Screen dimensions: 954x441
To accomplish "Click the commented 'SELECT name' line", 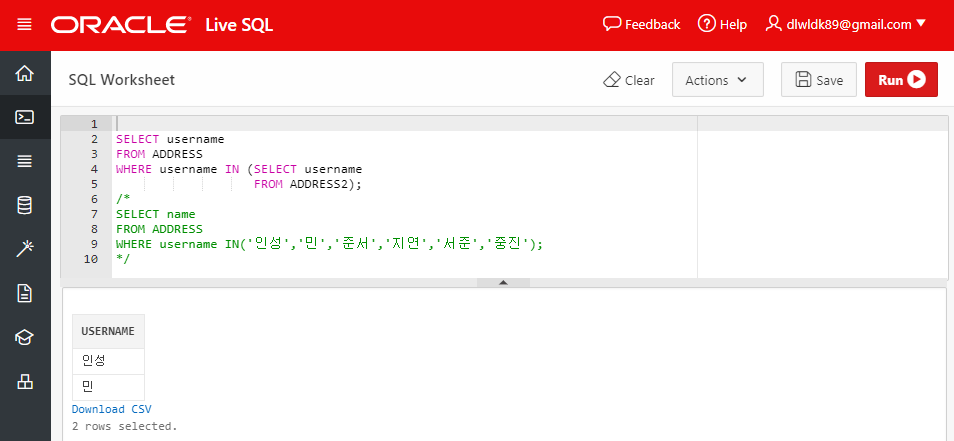I will tap(156, 214).
